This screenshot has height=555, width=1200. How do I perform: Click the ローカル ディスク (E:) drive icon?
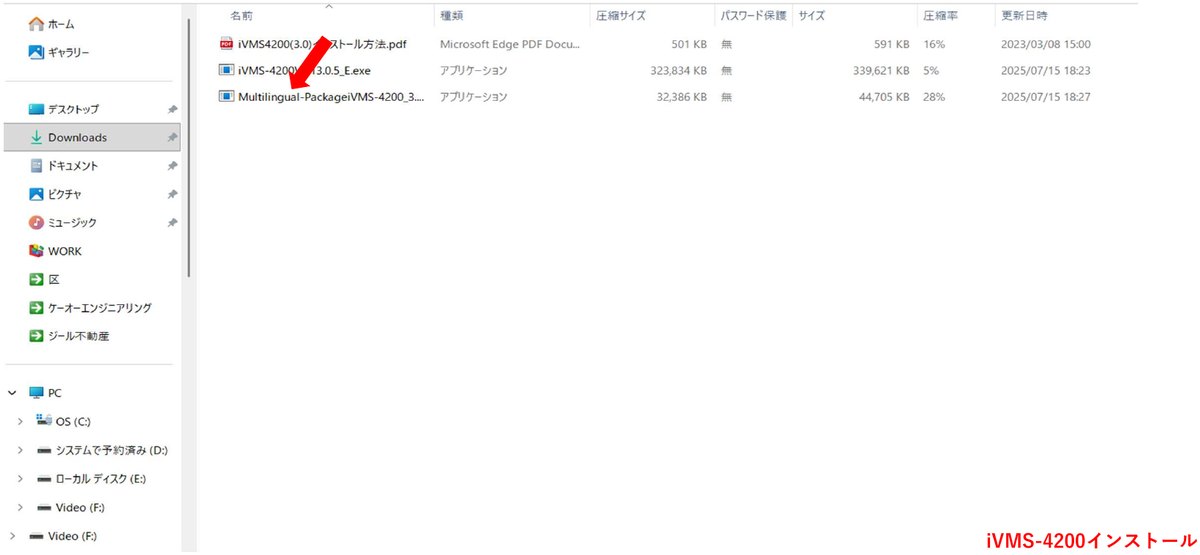(43, 479)
